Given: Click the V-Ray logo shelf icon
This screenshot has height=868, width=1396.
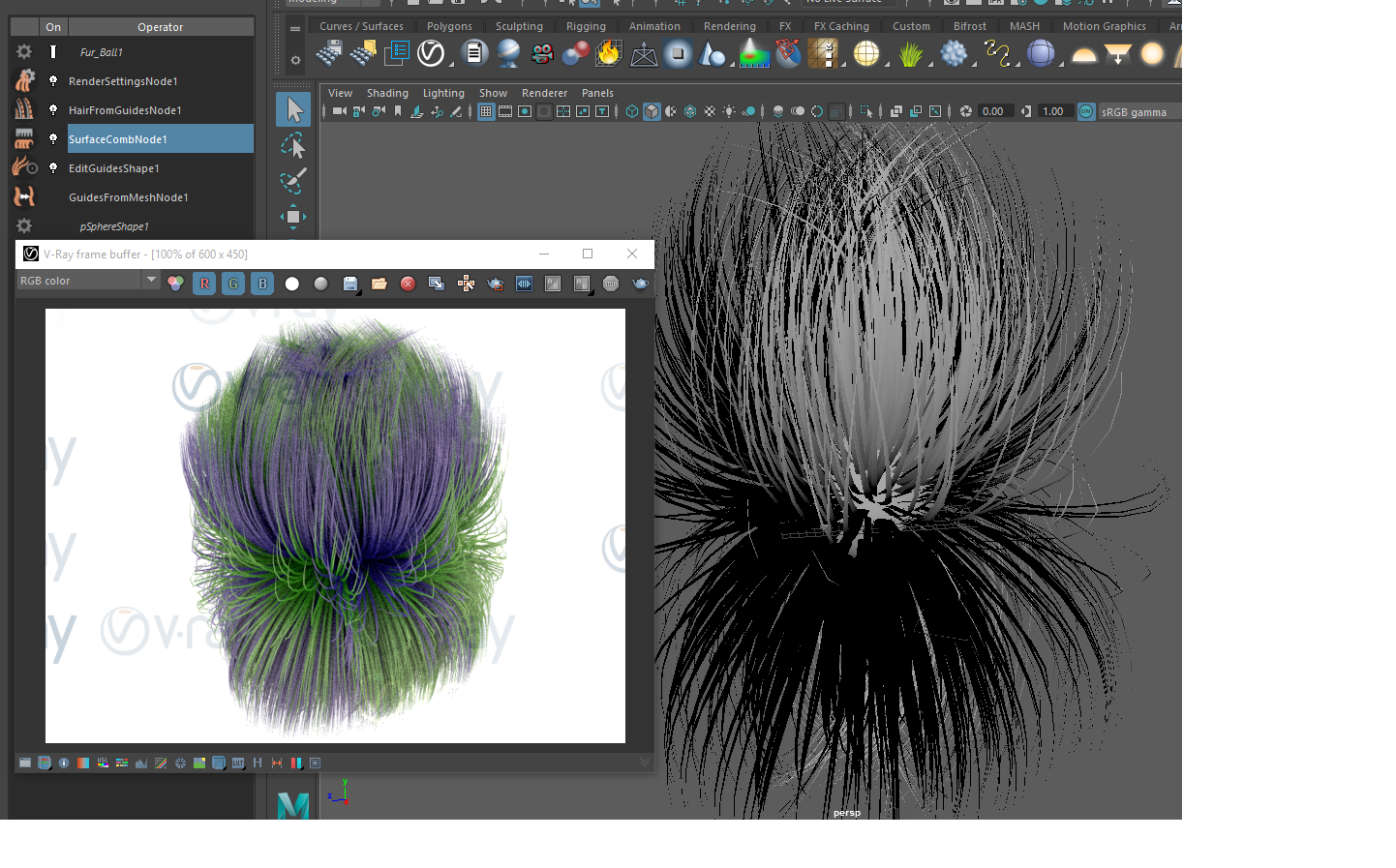Looking at the screenshot, I should pyautogui.click(x=431, y=53).
